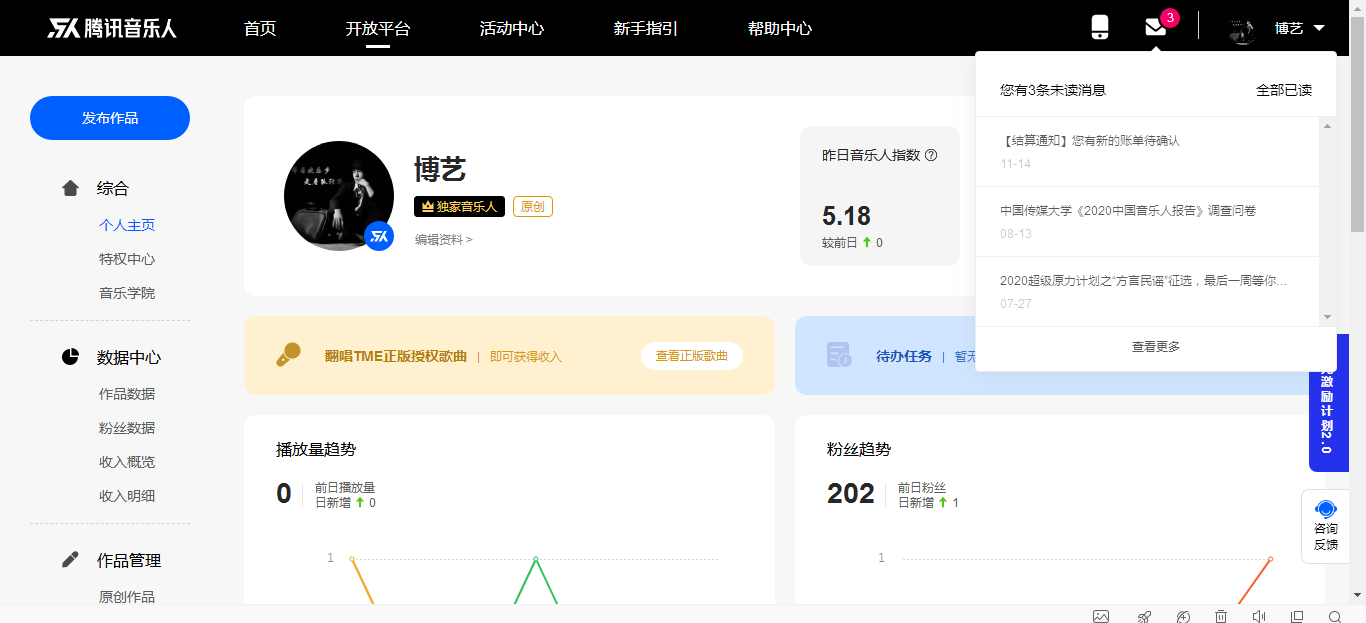Screen dimensions: 1366x623
Task: Click the window restore icon in bottom bar
Action: pos(1297,616)
